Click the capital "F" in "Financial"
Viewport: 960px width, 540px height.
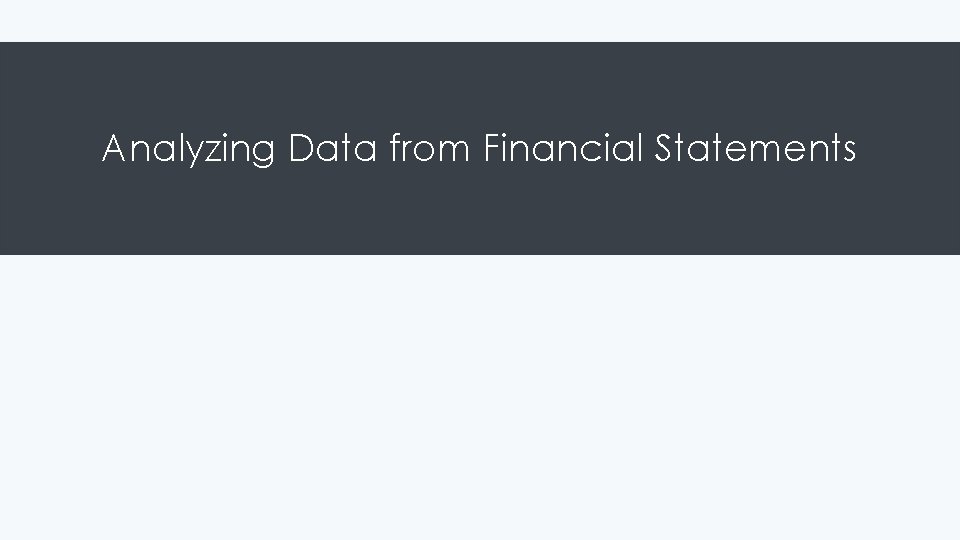tap(490, 149)
